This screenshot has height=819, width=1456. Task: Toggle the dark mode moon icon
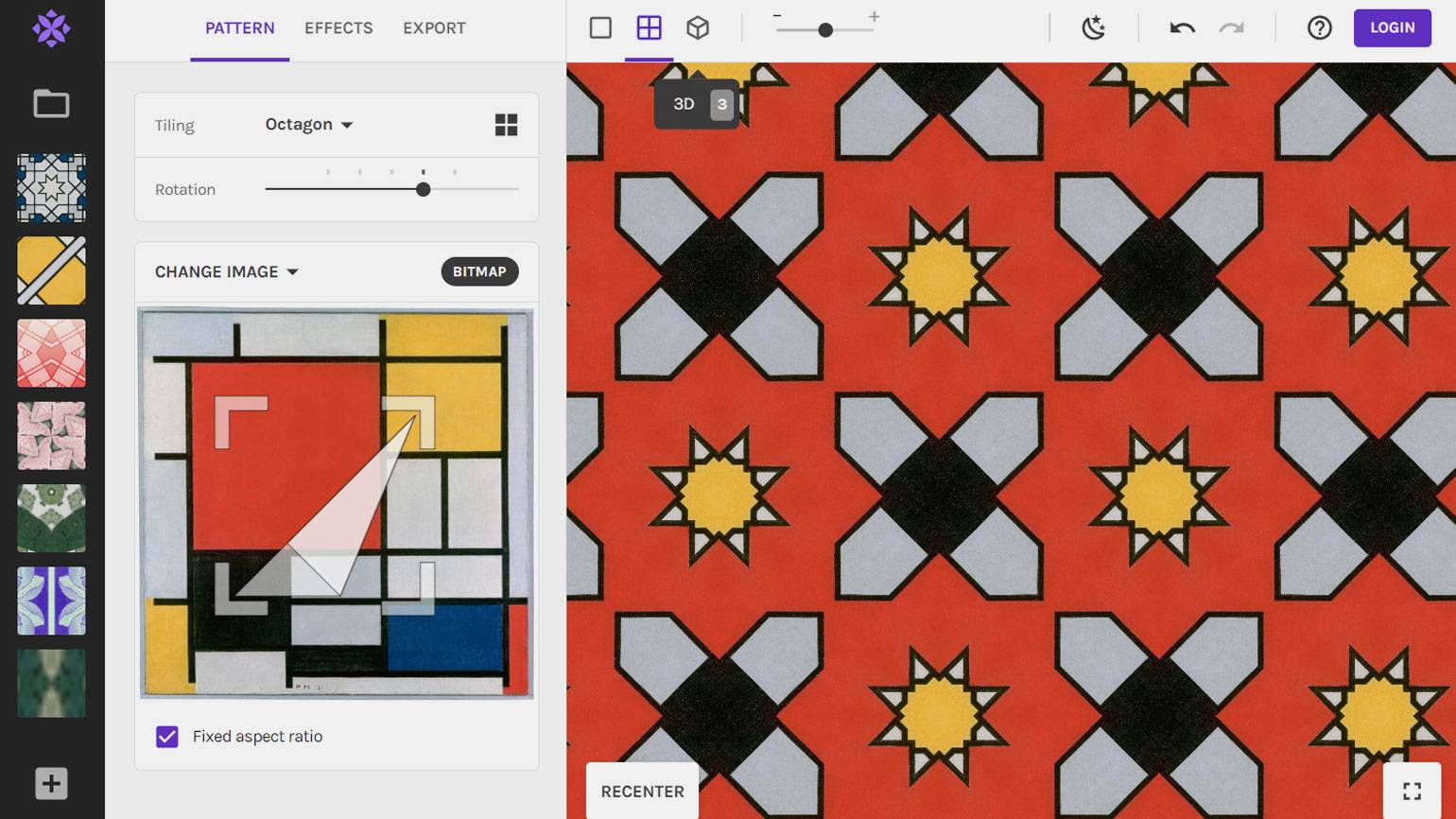pyautogui.click(x=1094, y=27)
